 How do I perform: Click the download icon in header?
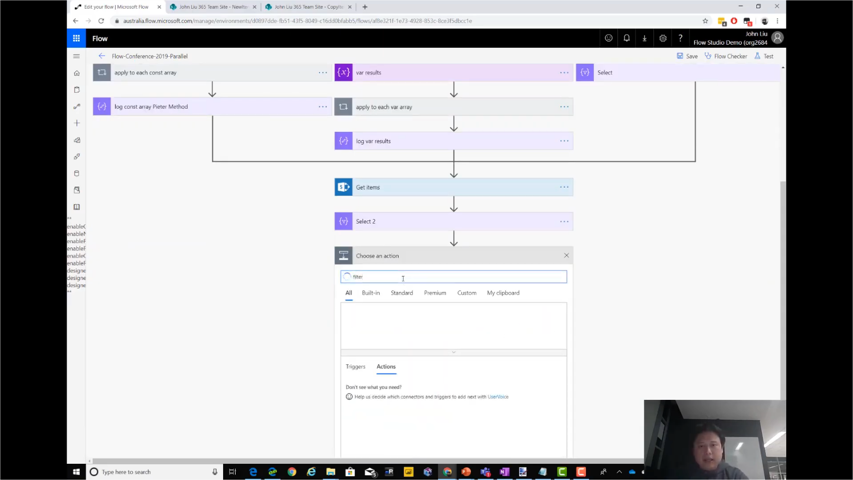[645, 38]
